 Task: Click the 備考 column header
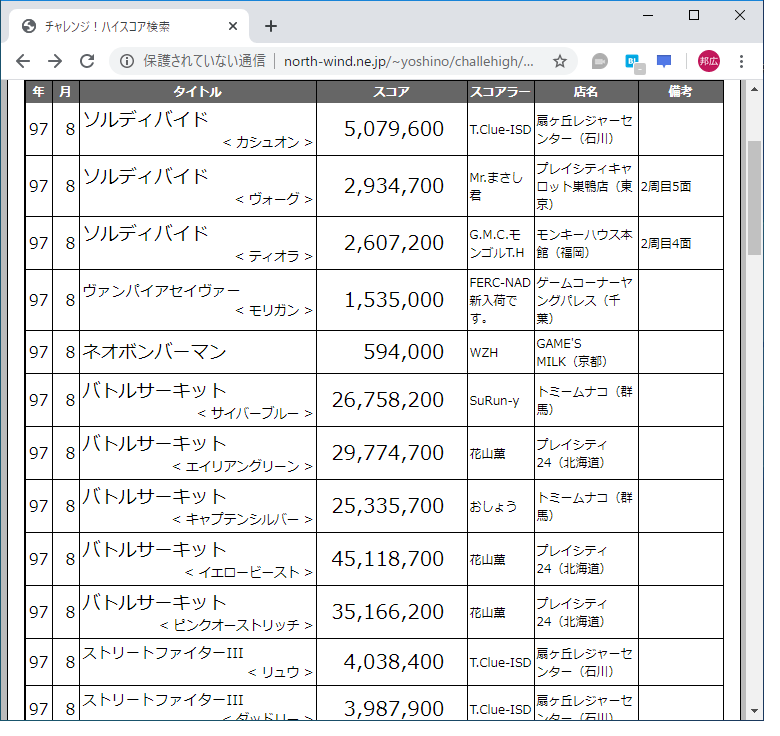click(x=681, y=92)
